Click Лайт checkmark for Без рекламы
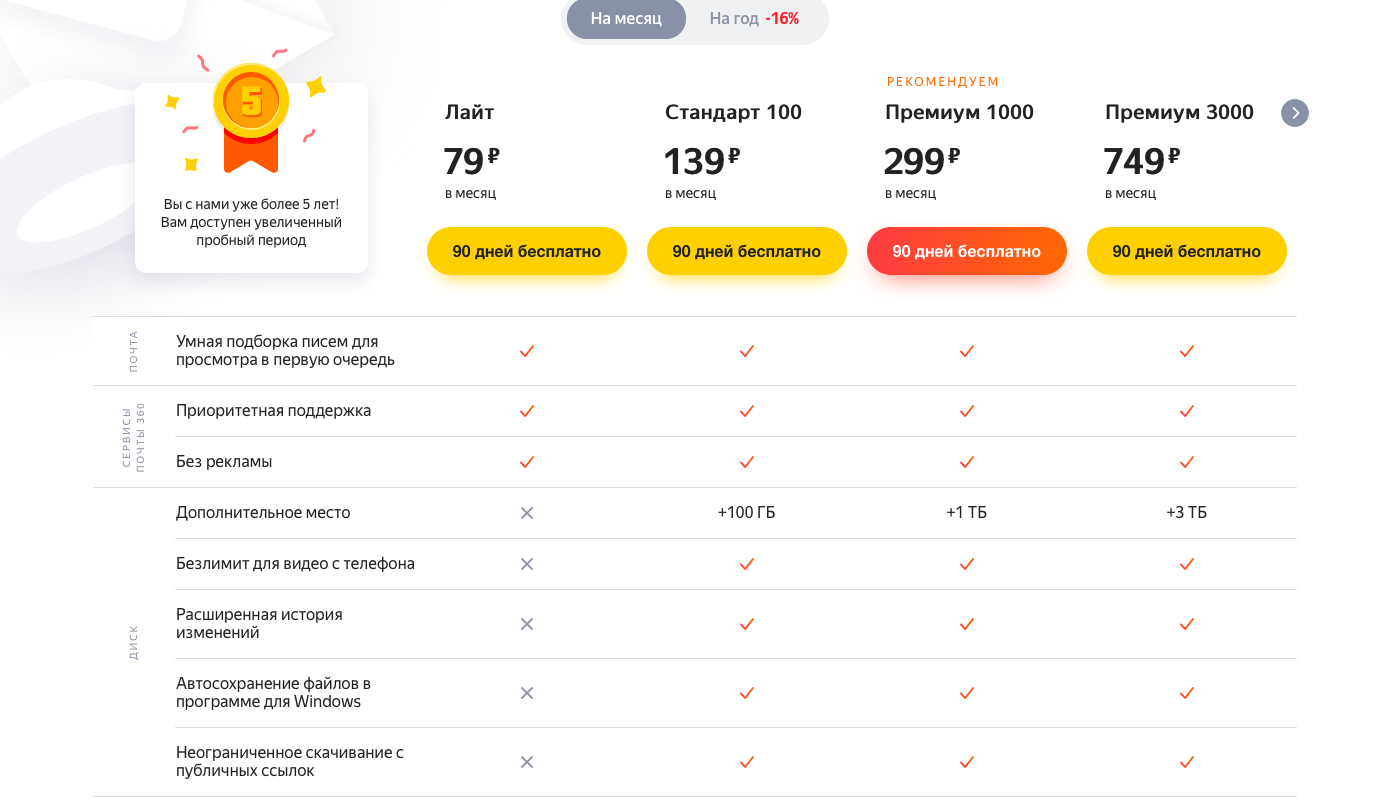The height and width of the screenshot is (799, 1395). (x=527, y=462)
